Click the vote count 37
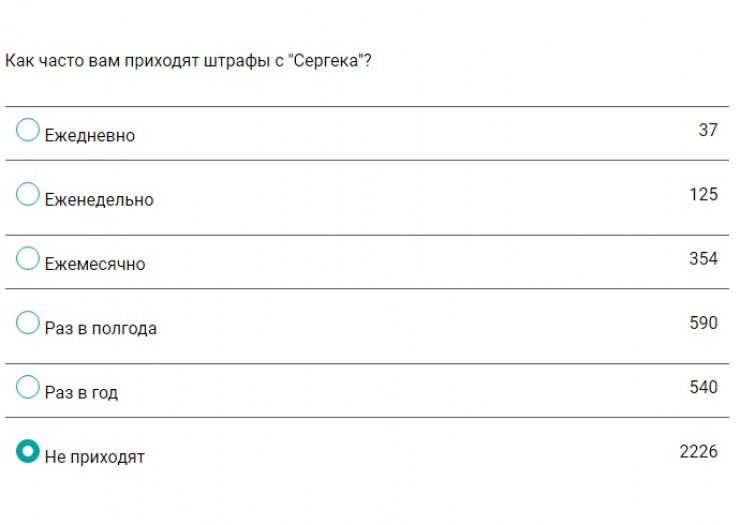The height and width of the screenshot is (525, 740). pos(708,130)
